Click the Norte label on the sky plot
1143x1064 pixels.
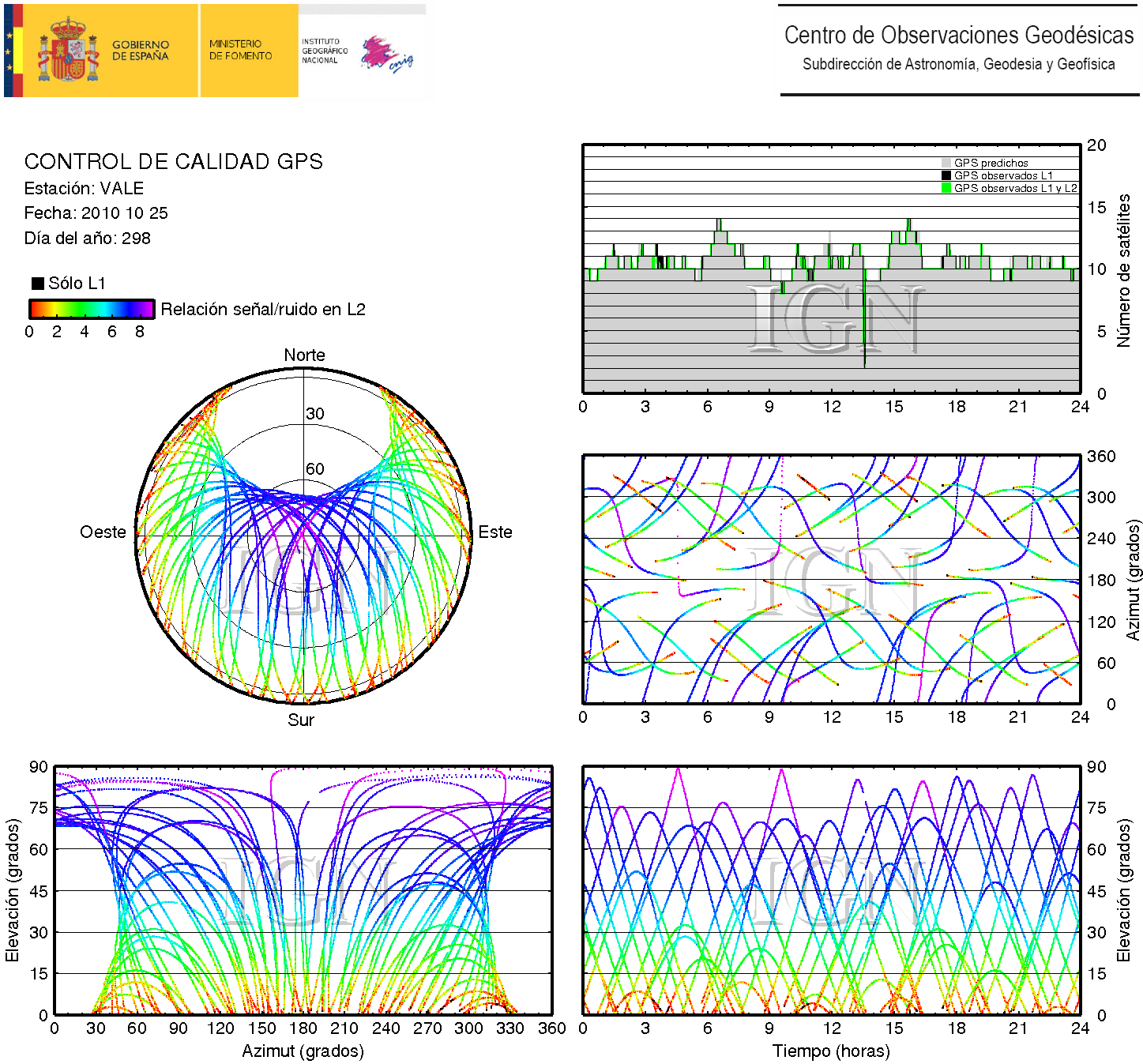[x=304, y=355]
